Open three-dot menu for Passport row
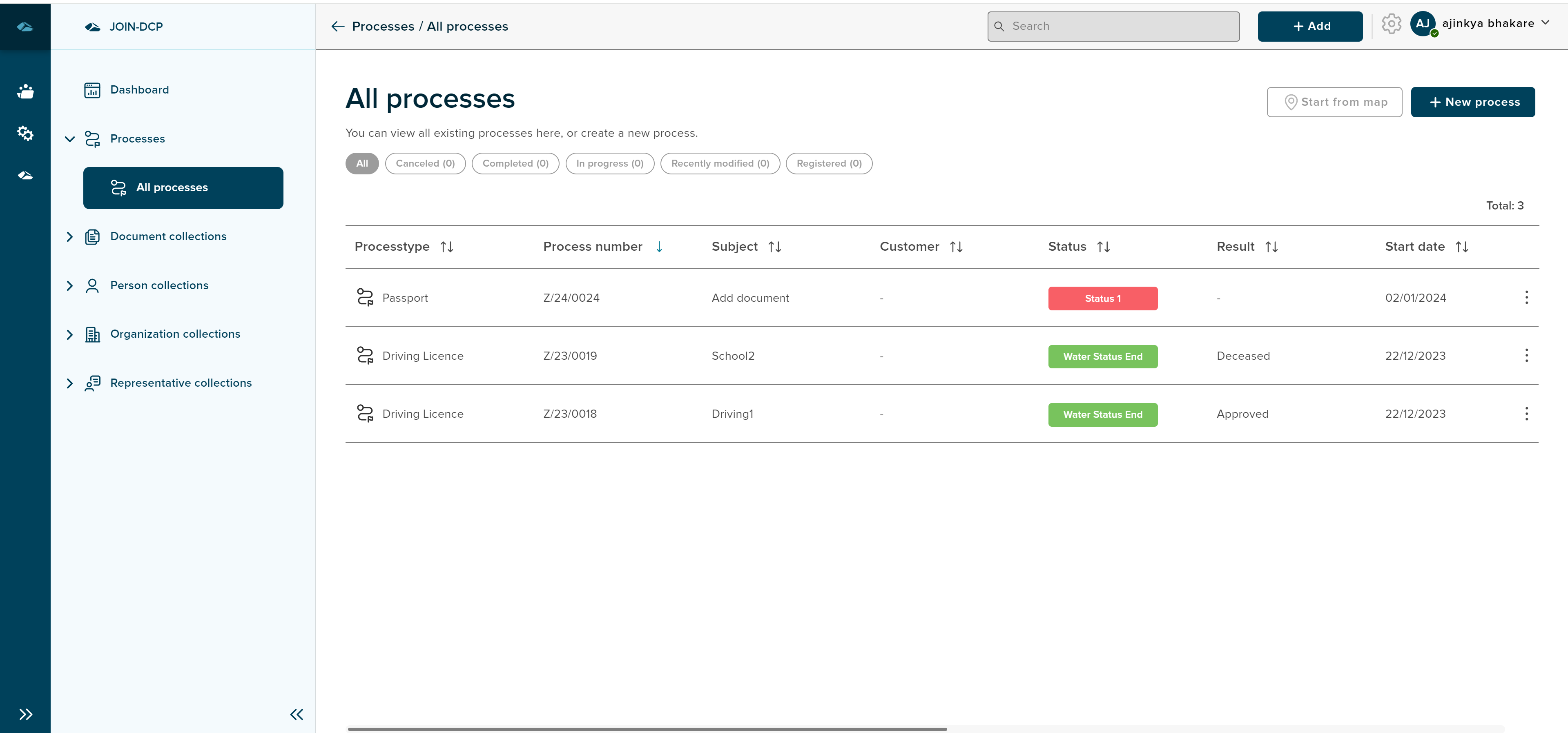This screenshot has height=733, width=1568. (x=1526, y=298)
